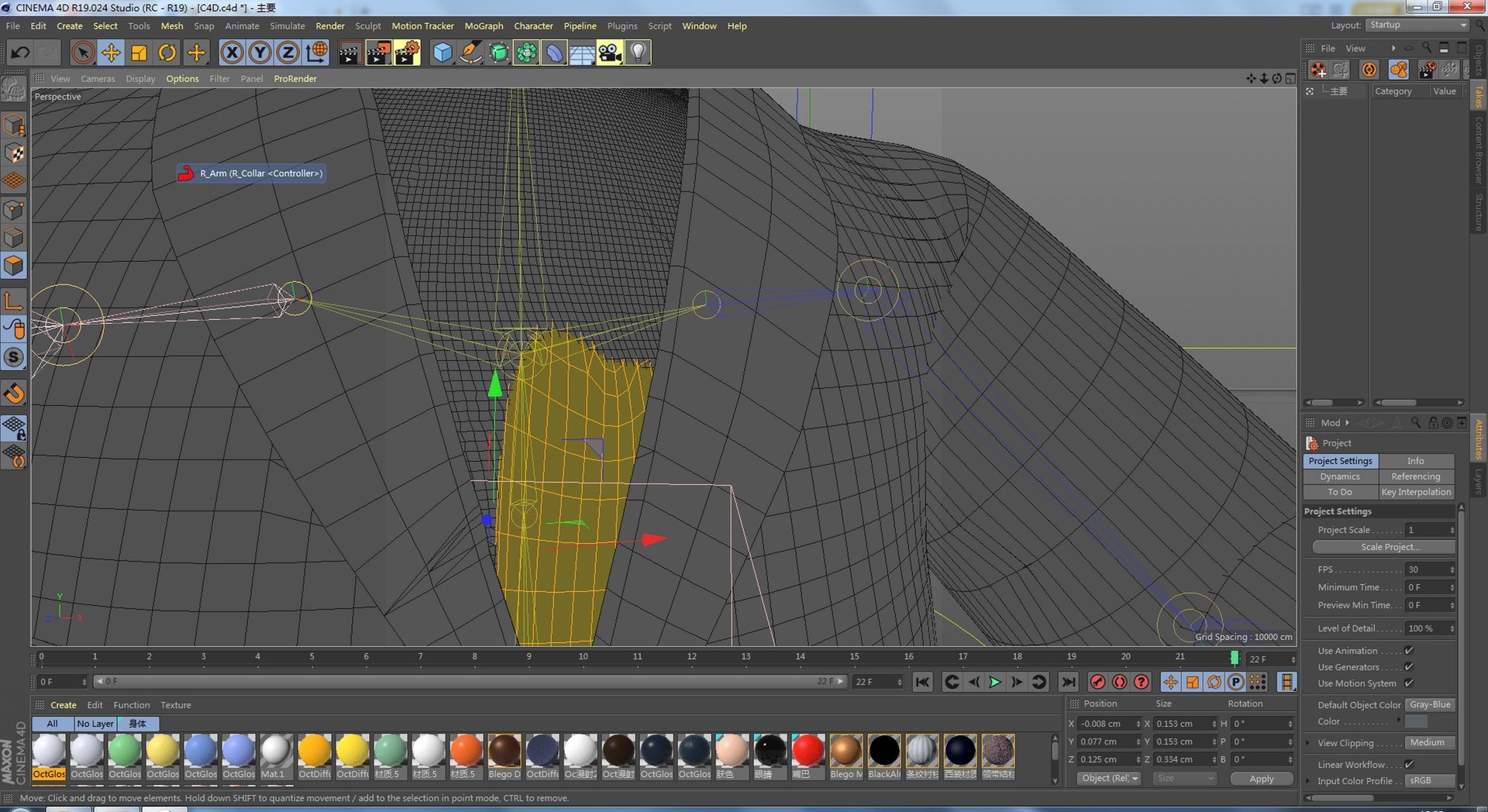
Task: Select the red material sphere thumbnail
Action: 807,751
